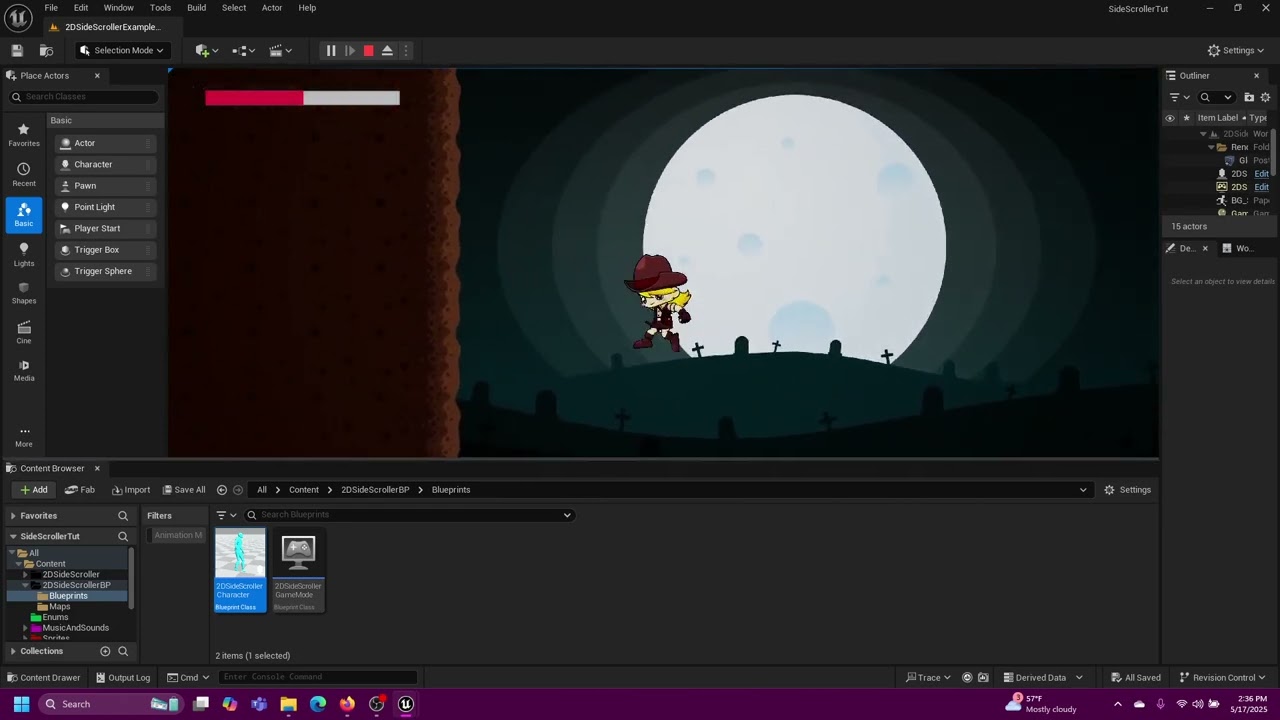Click Save All in the Content Browser
Viewport: 1280px width, 720px height.
(184, 490)
